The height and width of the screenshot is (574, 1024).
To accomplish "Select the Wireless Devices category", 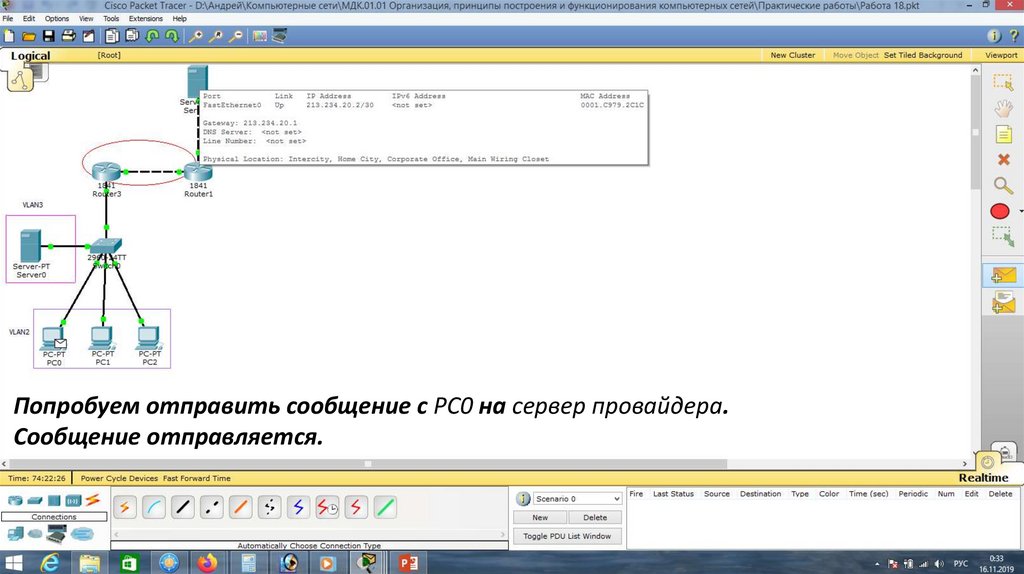I will tap(73, 500).
